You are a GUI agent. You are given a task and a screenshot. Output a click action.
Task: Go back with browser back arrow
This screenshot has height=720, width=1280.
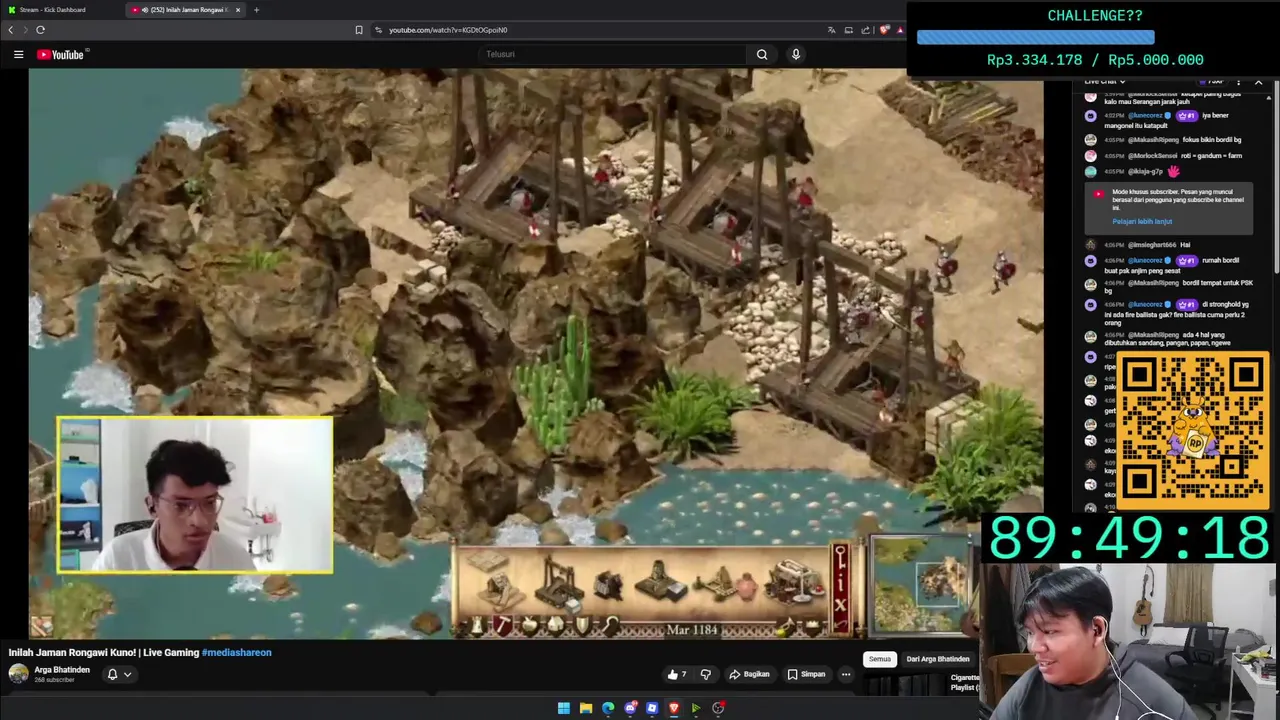pos(11,30)
